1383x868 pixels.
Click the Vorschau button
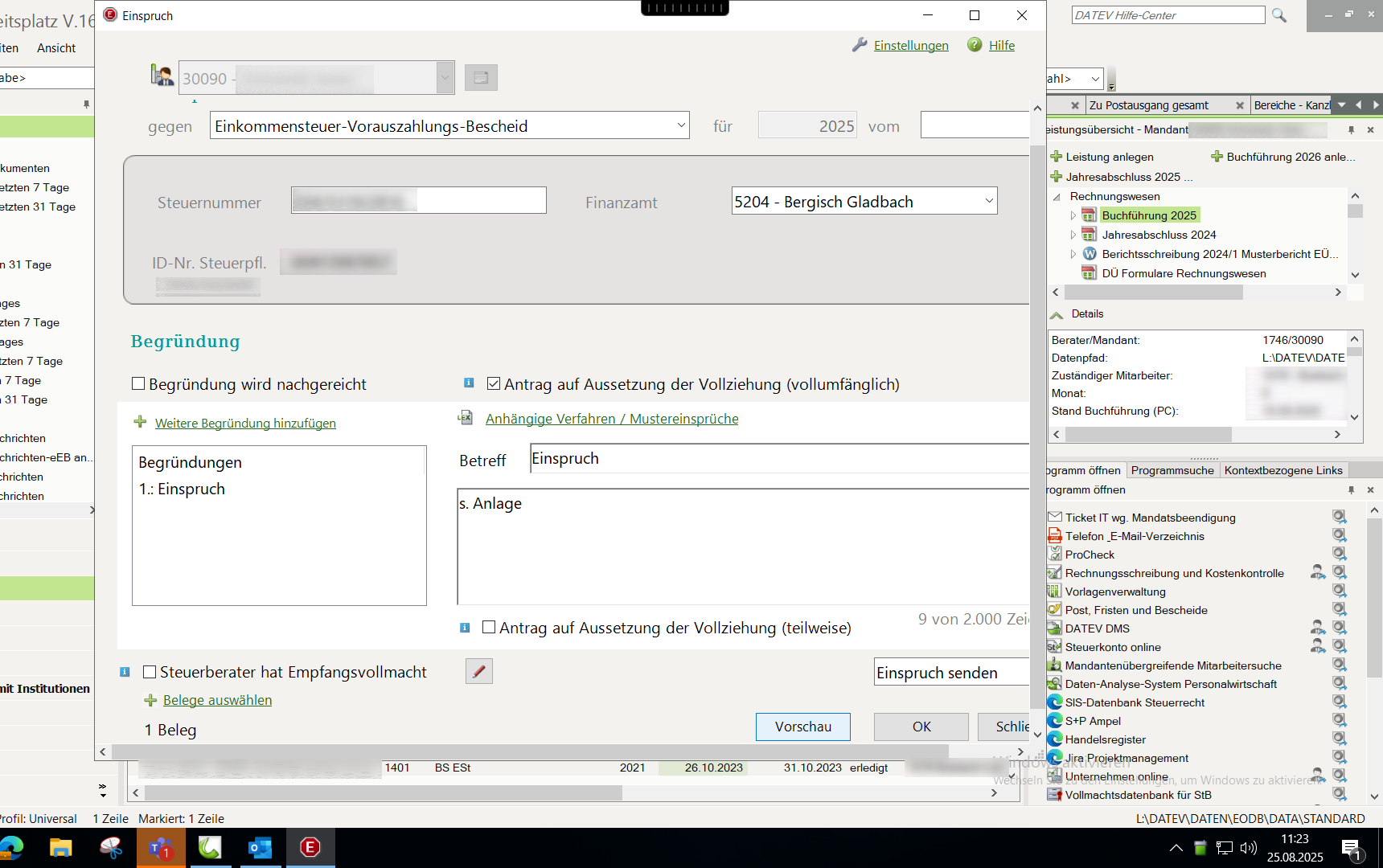click(802, 727)
